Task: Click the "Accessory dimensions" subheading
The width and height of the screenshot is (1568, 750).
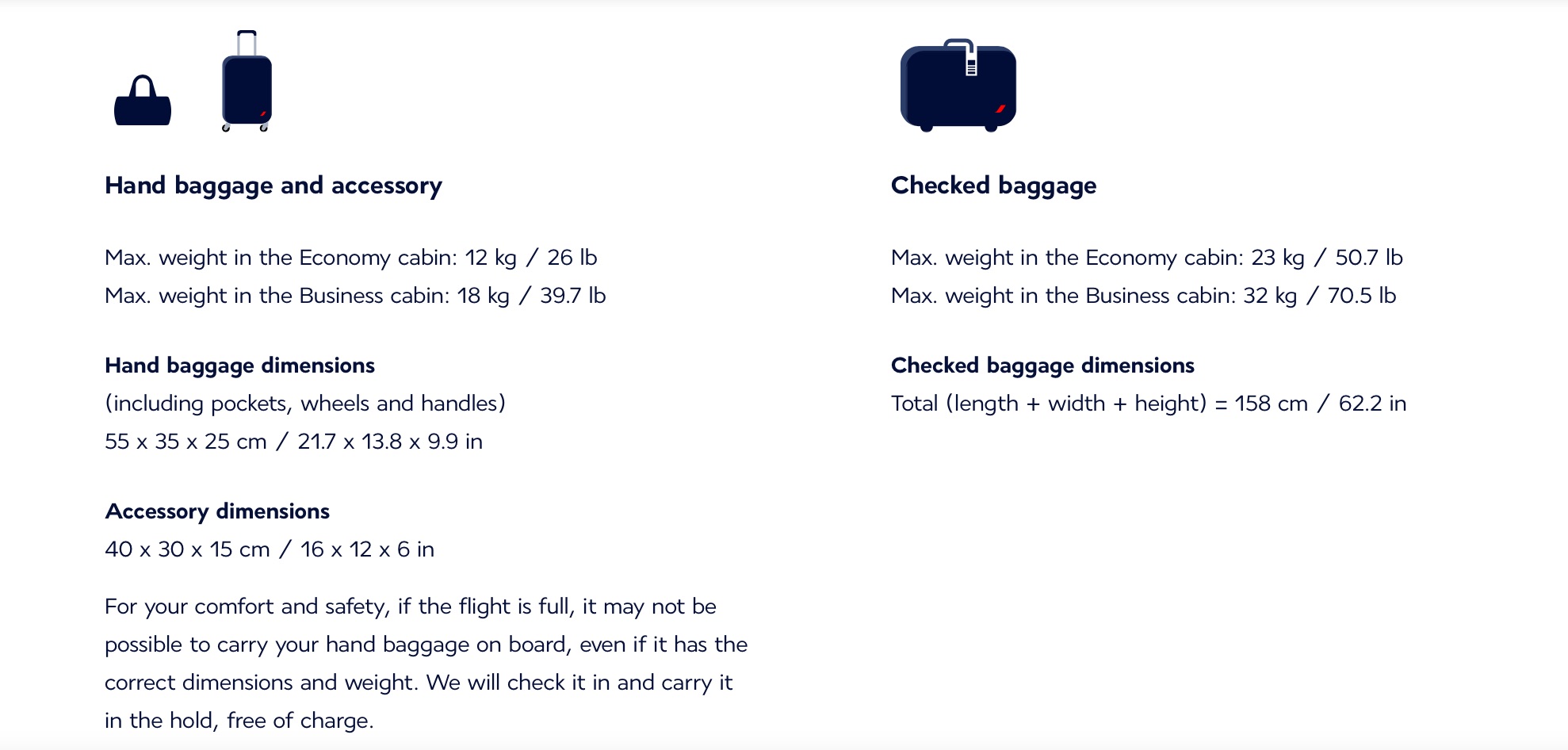Action: tap(217, 511)
